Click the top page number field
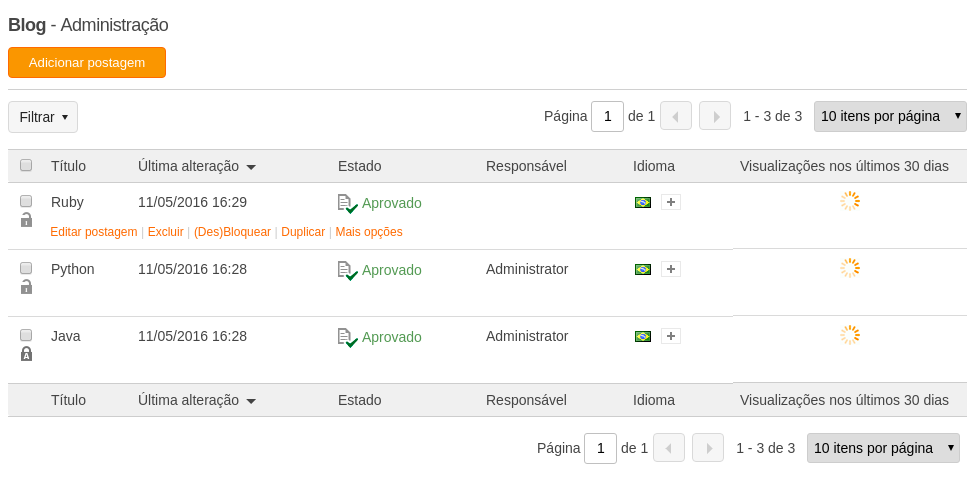This screenshot has height=493, width=975. tap(607, 116)
